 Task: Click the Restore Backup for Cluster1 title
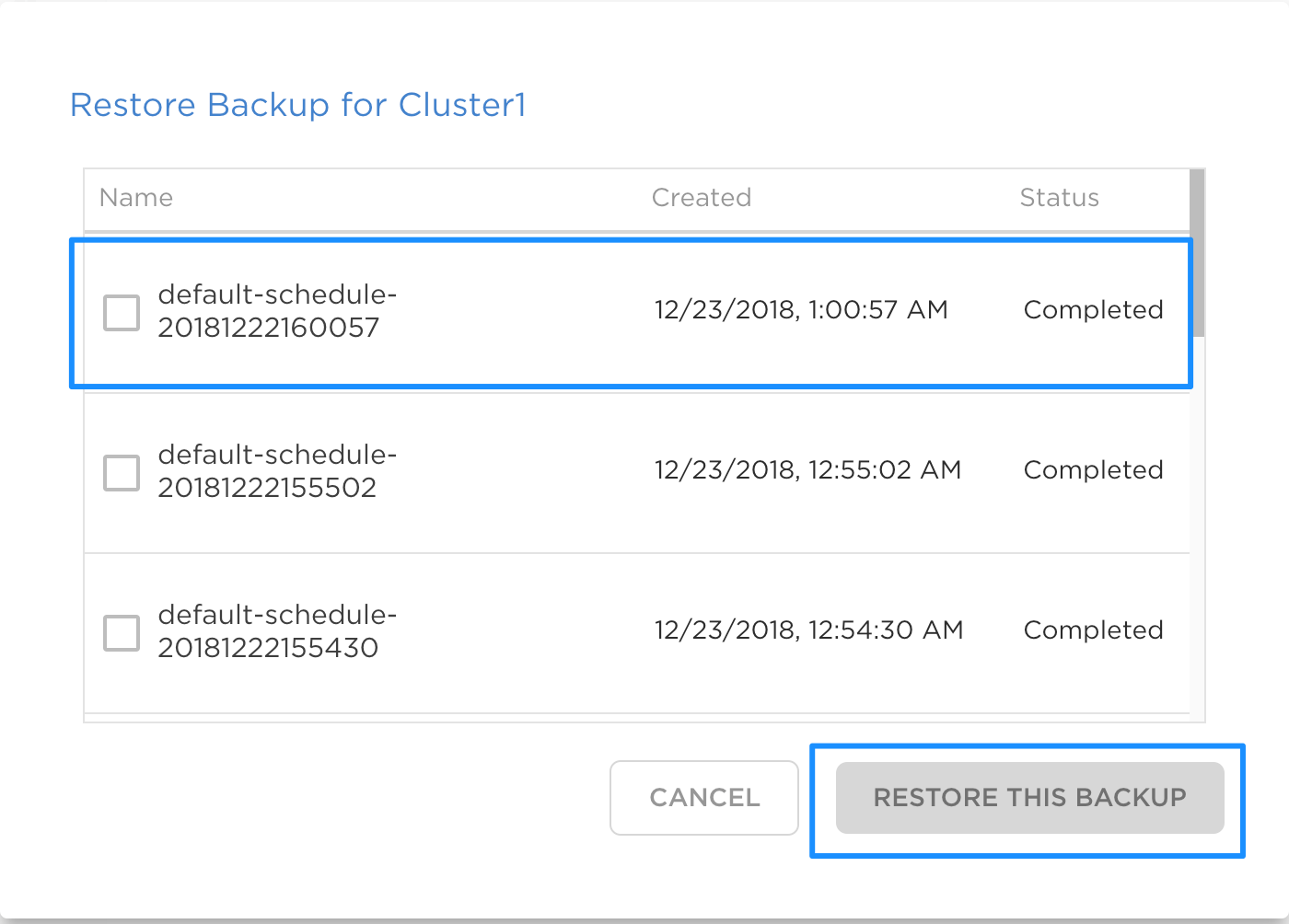[x=298, y=106]
